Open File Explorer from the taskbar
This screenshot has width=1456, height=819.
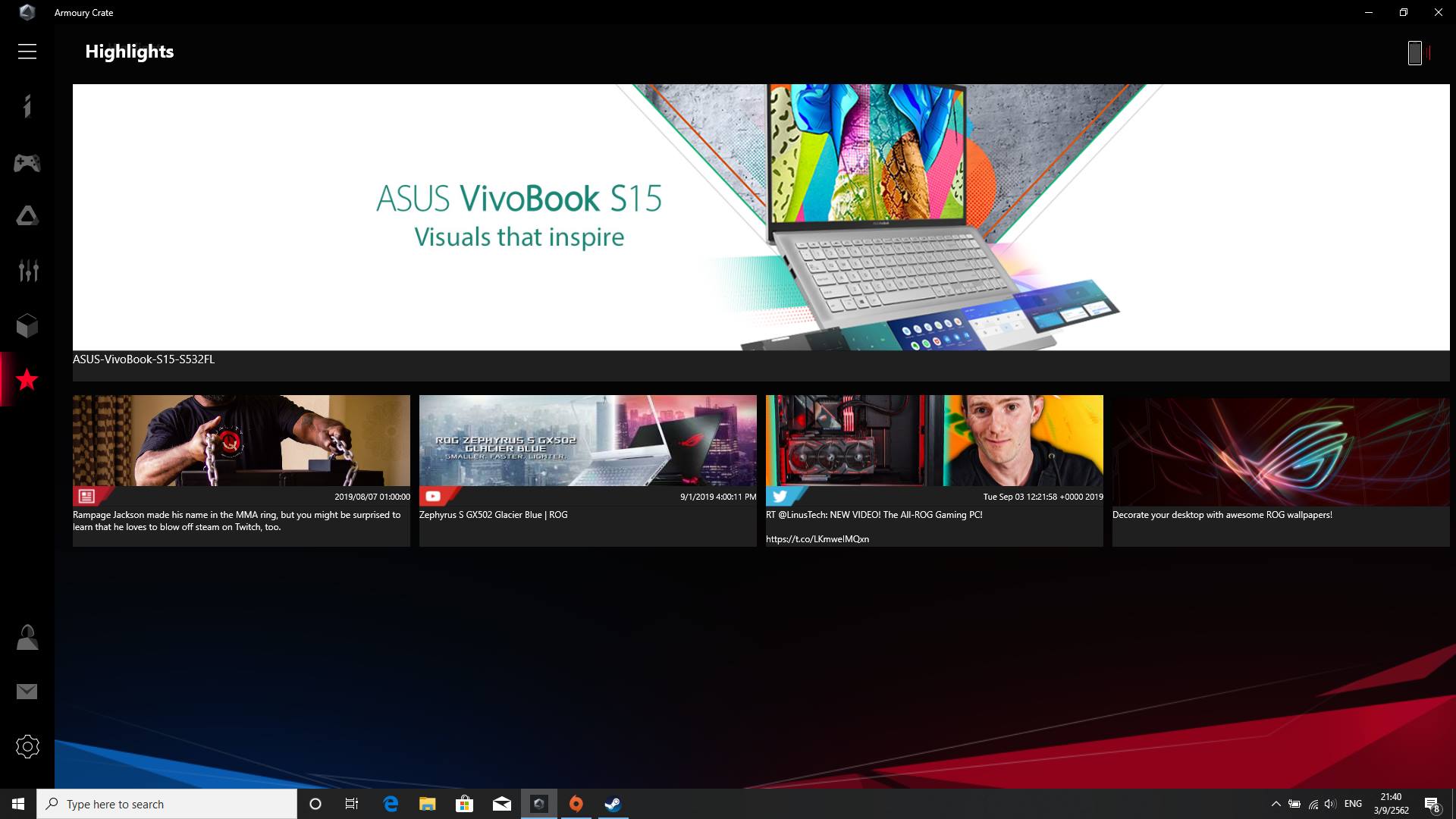427,804
